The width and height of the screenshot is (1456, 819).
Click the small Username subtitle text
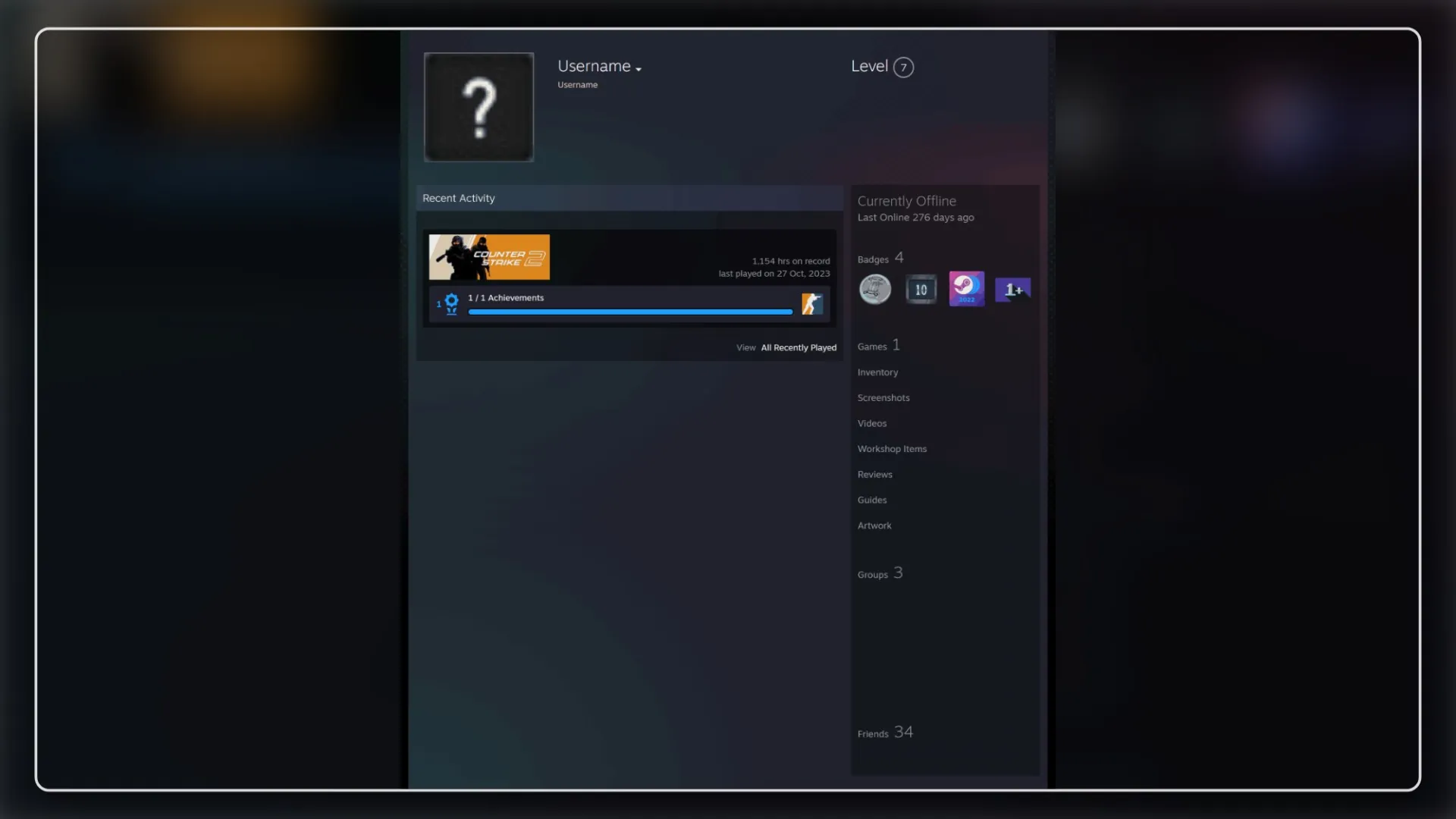(578, 85)
